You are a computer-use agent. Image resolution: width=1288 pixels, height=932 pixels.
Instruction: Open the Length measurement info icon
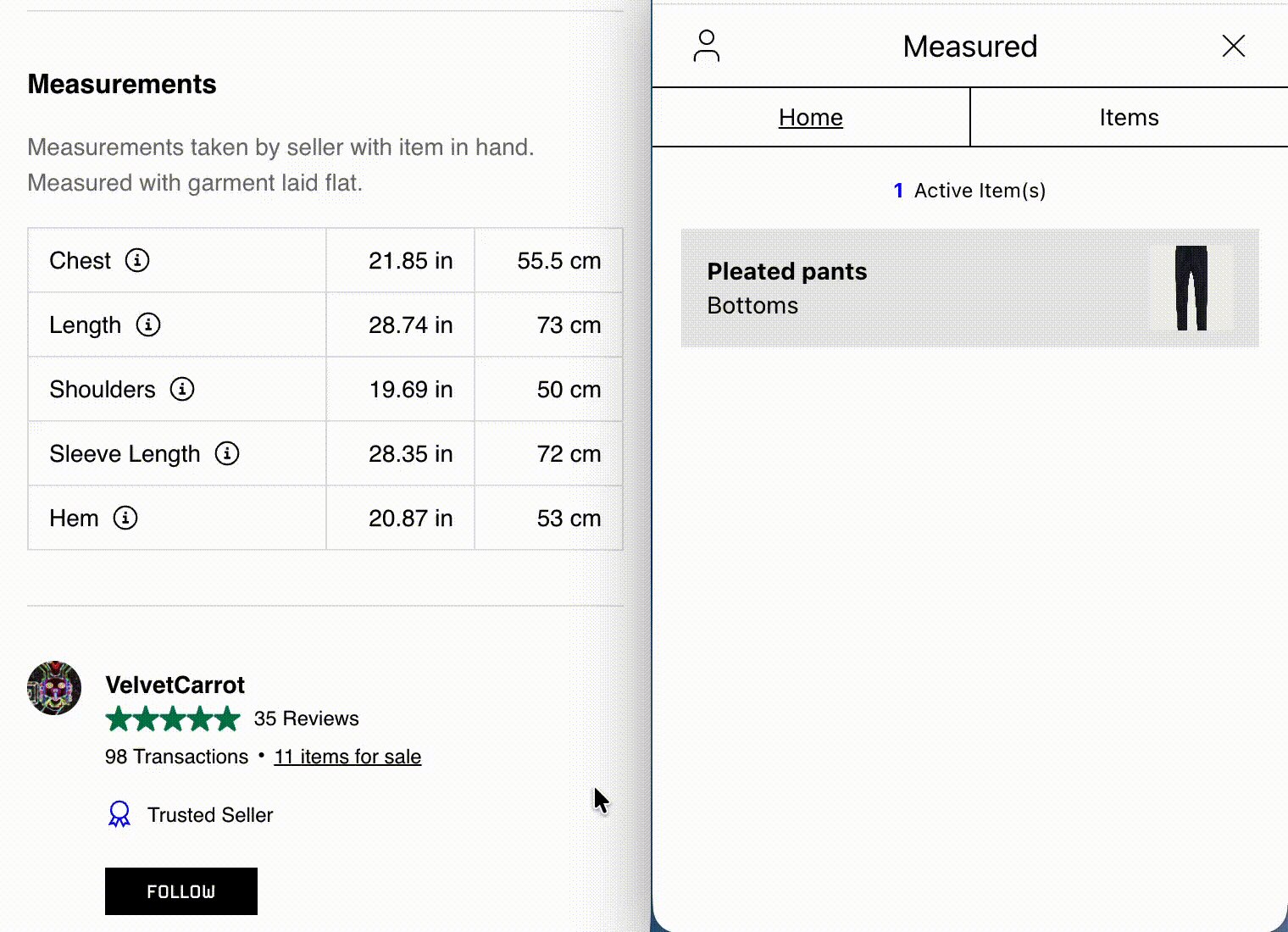pos(148,325)
